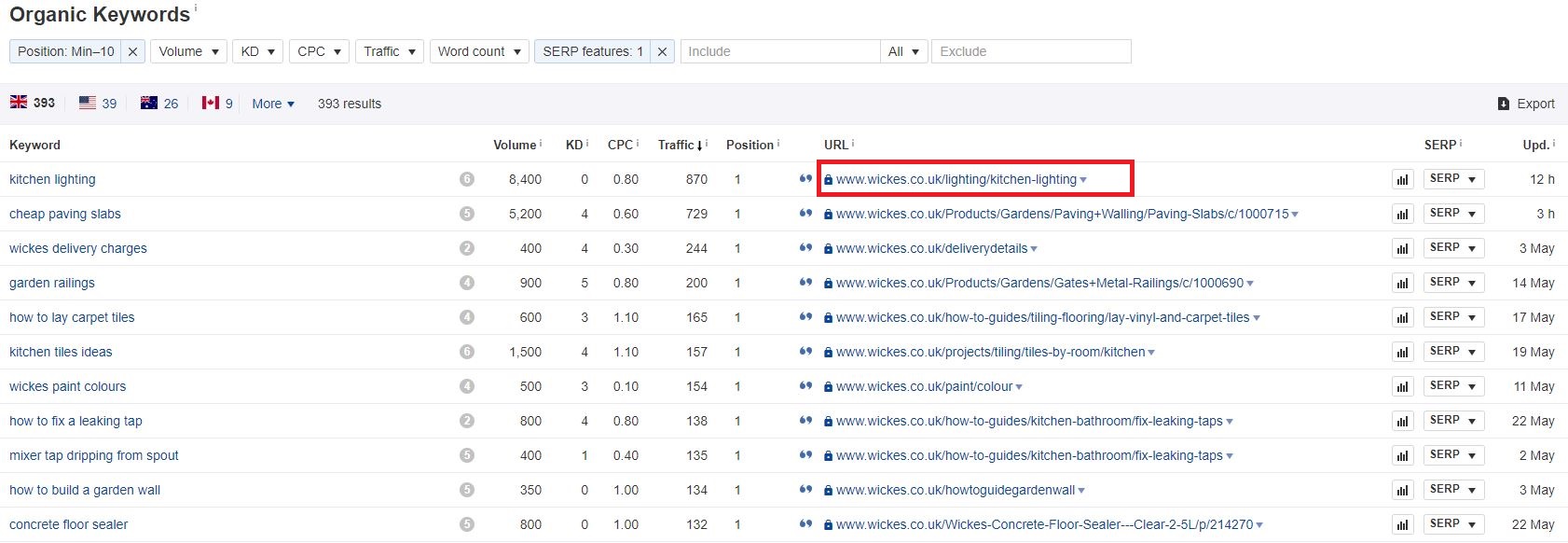Image resolution: width=1568 pixels, height=543 pixels.
Task: Click the Export icon button
Action: tap(1504, 104)
